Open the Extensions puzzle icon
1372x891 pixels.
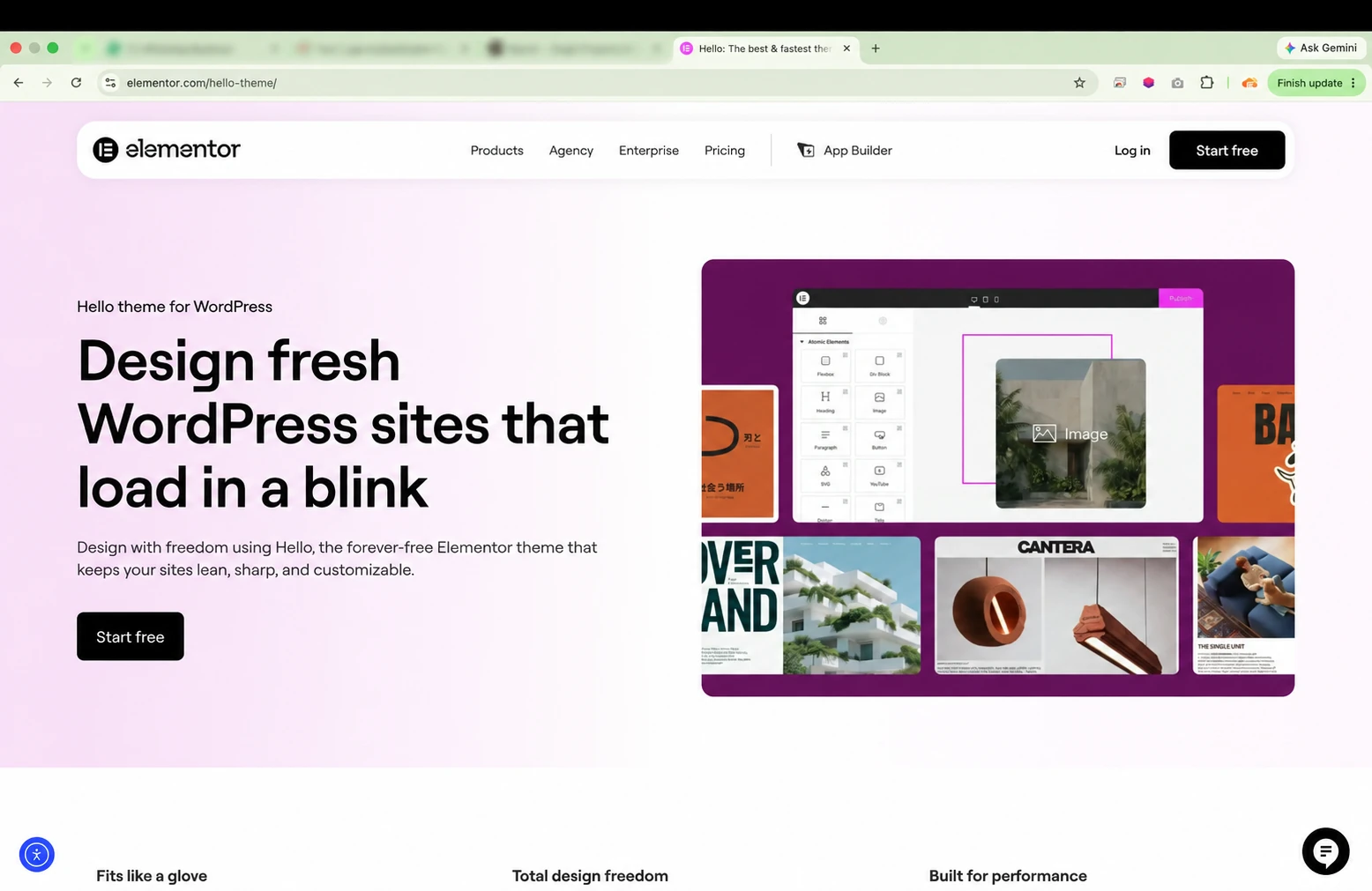click(1207, 83)
